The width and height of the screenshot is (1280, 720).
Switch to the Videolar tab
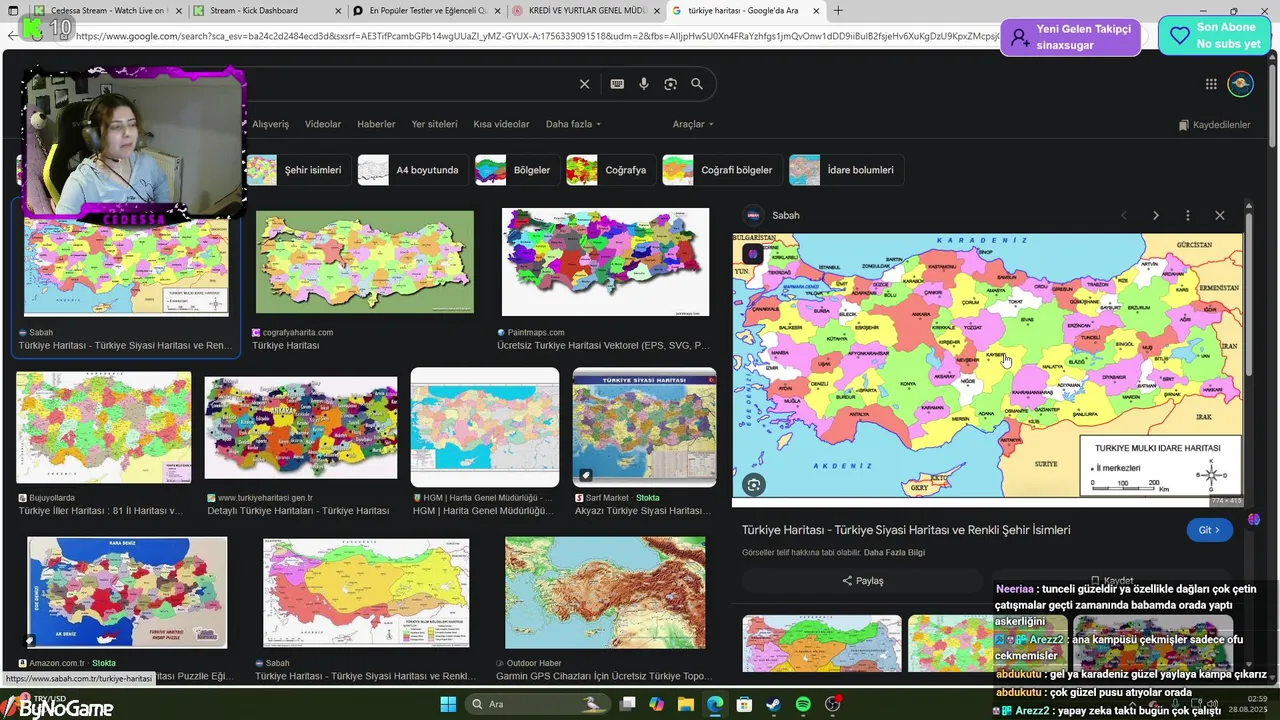tap(323, 124)
